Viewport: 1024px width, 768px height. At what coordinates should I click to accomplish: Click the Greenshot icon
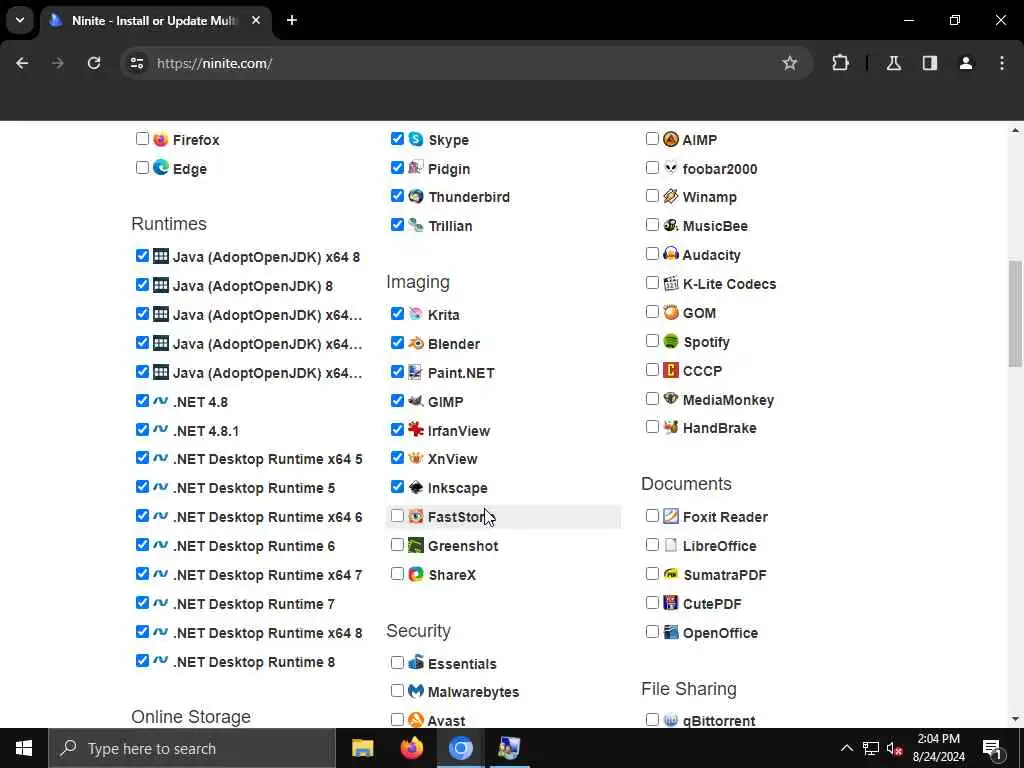point(415,545)
